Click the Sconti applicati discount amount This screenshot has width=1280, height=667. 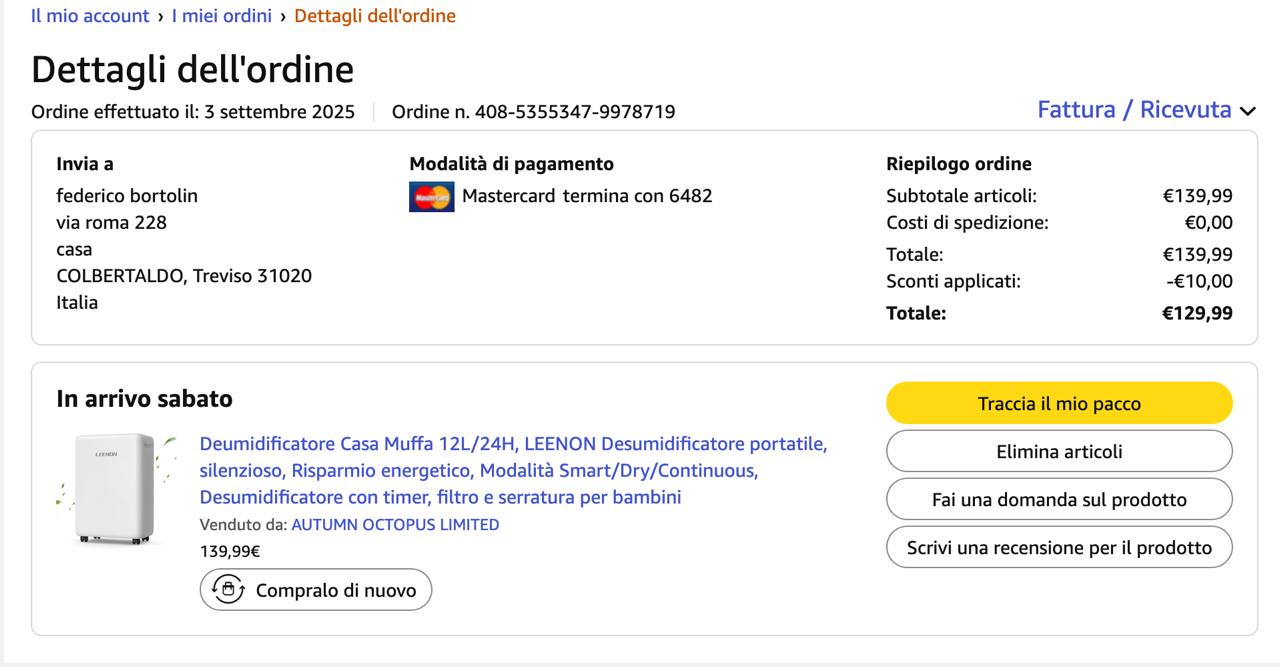pyautogui.click(x=1199, y=282)
